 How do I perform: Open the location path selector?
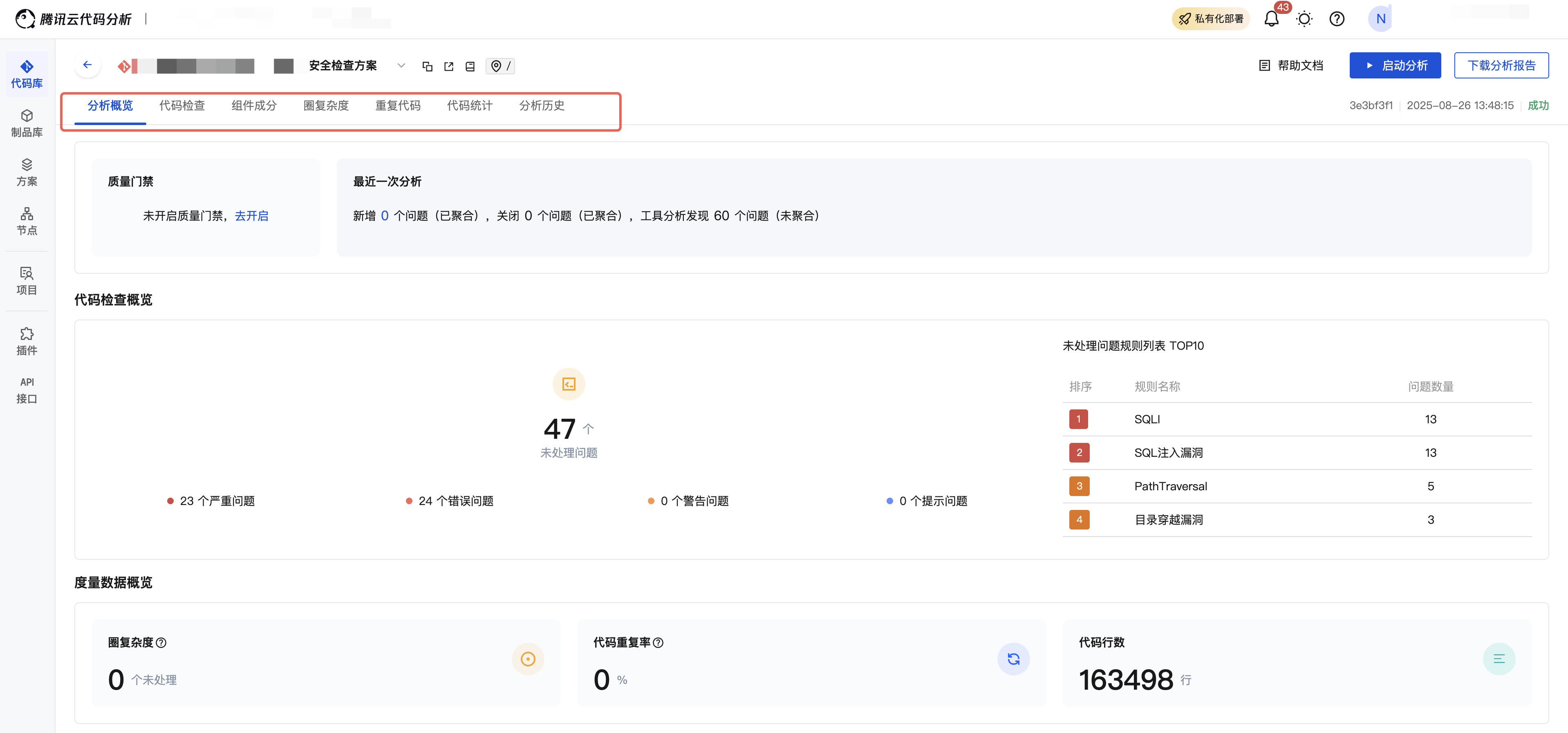(500, 66)
